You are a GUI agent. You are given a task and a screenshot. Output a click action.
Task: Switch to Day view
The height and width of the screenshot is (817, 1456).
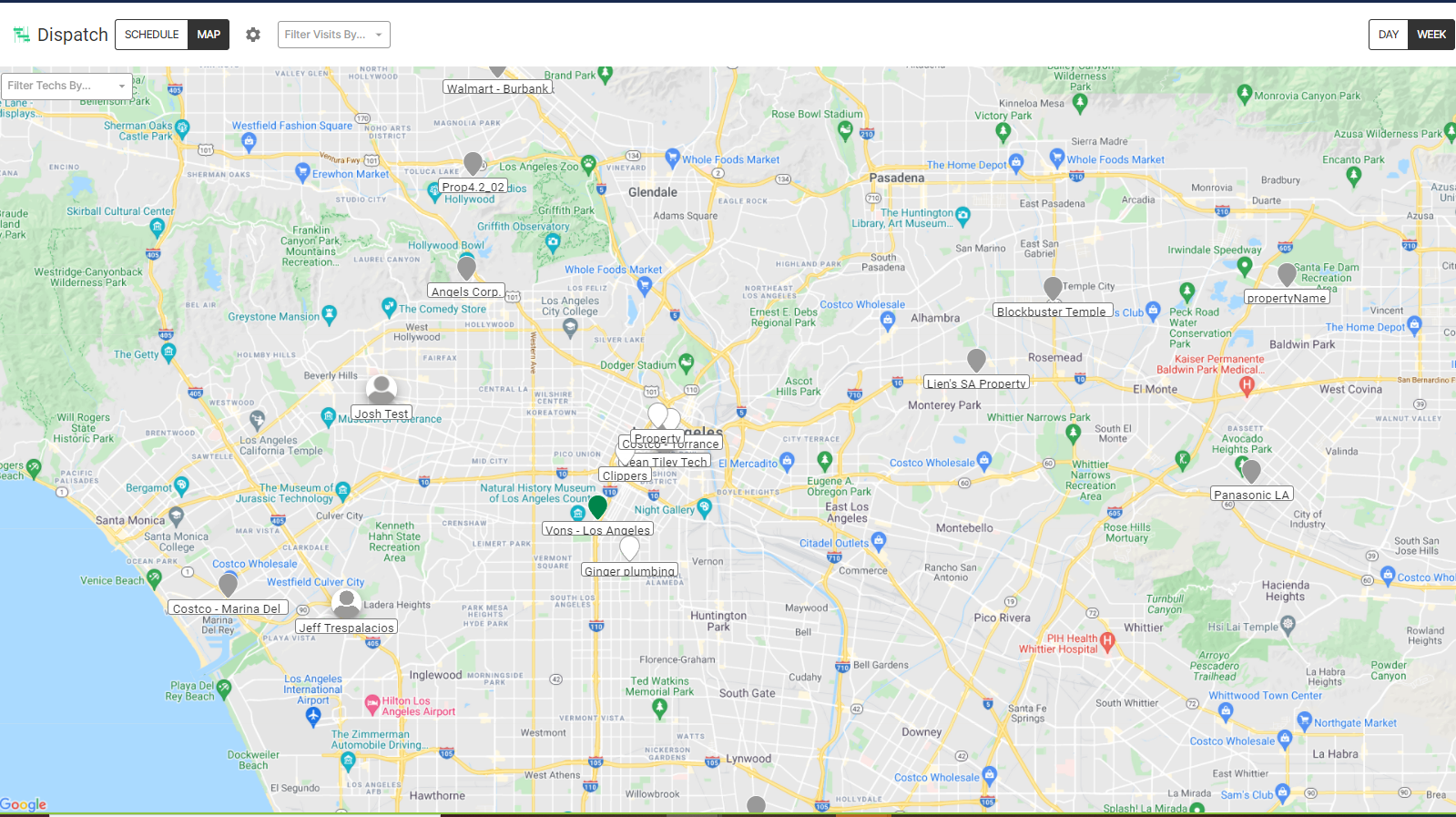pyautogui.click(x=1388, y=35)
